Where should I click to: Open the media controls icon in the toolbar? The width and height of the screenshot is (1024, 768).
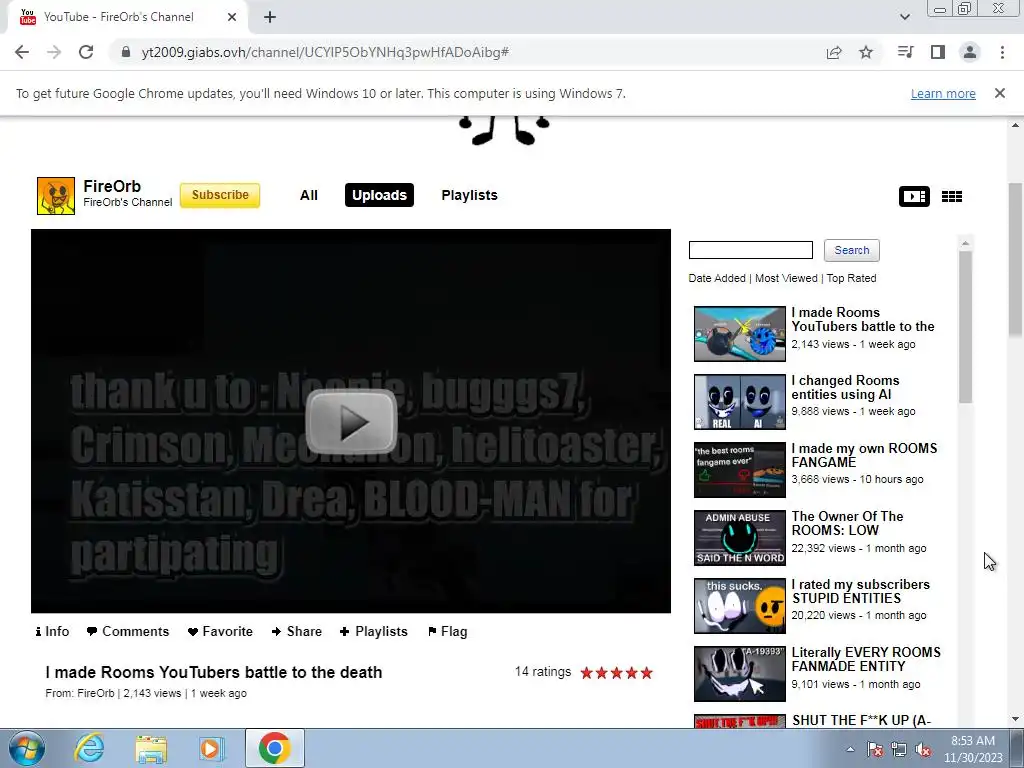906,52
